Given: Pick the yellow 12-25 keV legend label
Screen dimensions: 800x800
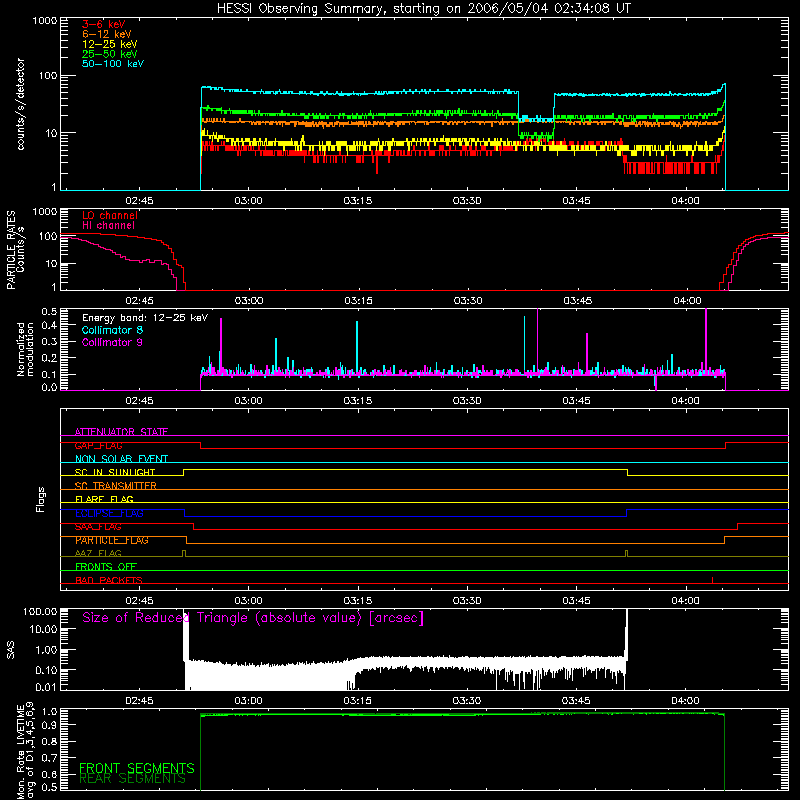Looking at the screenshot, I should pos(110,44).
